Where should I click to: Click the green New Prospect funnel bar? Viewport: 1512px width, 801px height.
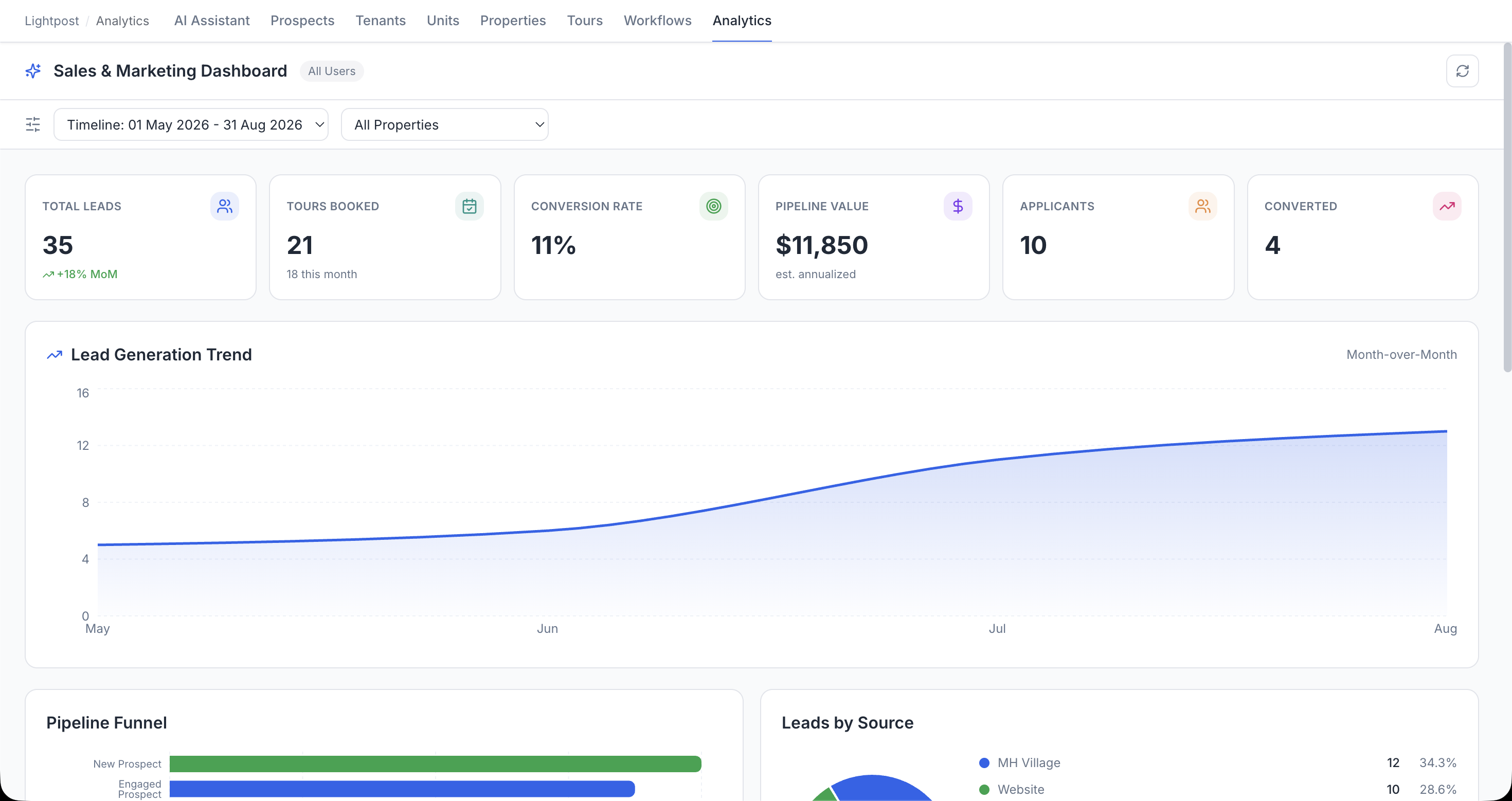tap(436, 763)
